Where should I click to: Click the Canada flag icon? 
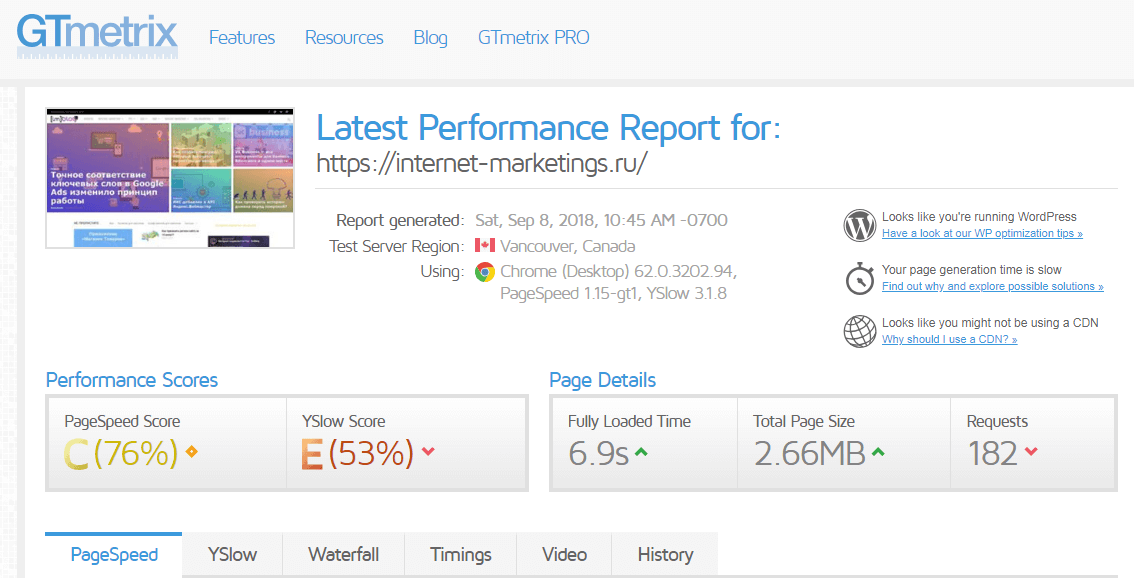pos(485,246)
